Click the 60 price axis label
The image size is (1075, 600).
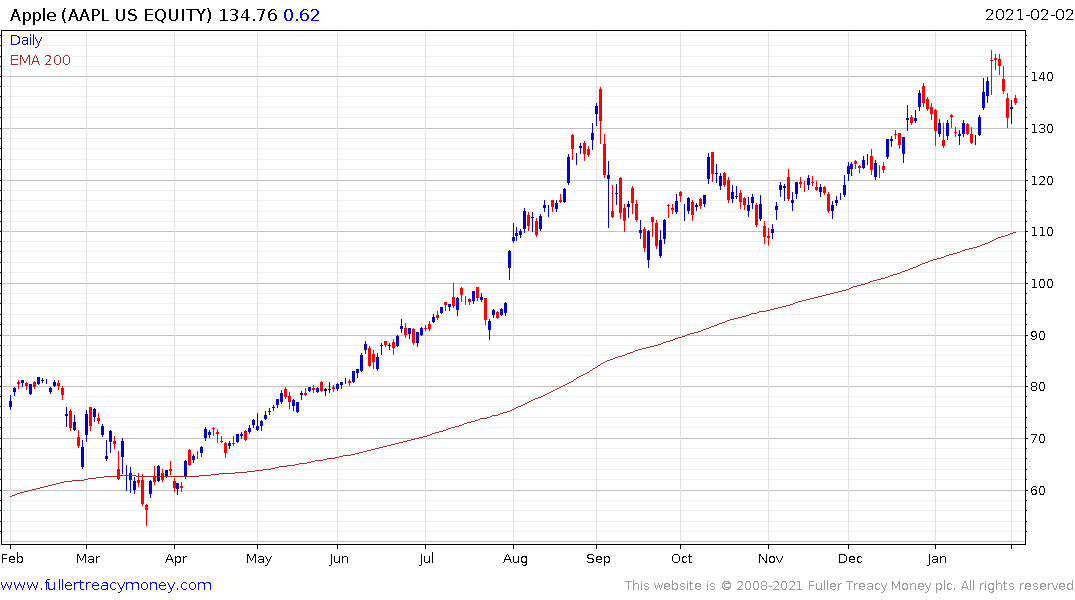pyautogui.click(x=1038, y=490)
